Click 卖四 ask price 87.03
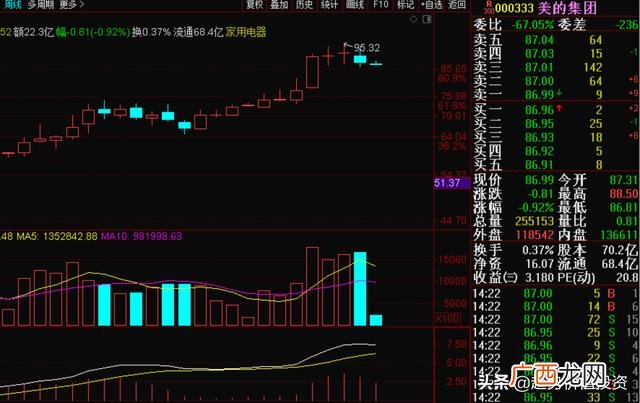The height and width of the screenshot is (403, 640). (x=539, y=53)
